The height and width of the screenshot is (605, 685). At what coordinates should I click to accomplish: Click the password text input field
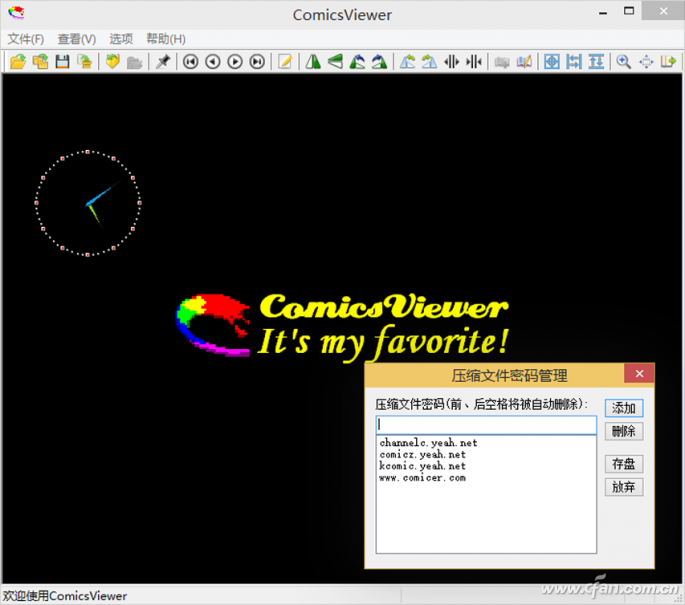tap(486, 425)
